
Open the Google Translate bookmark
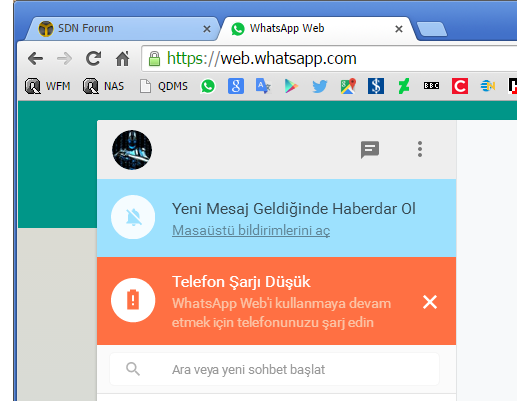pyautogui.click(x=263, y=86)
